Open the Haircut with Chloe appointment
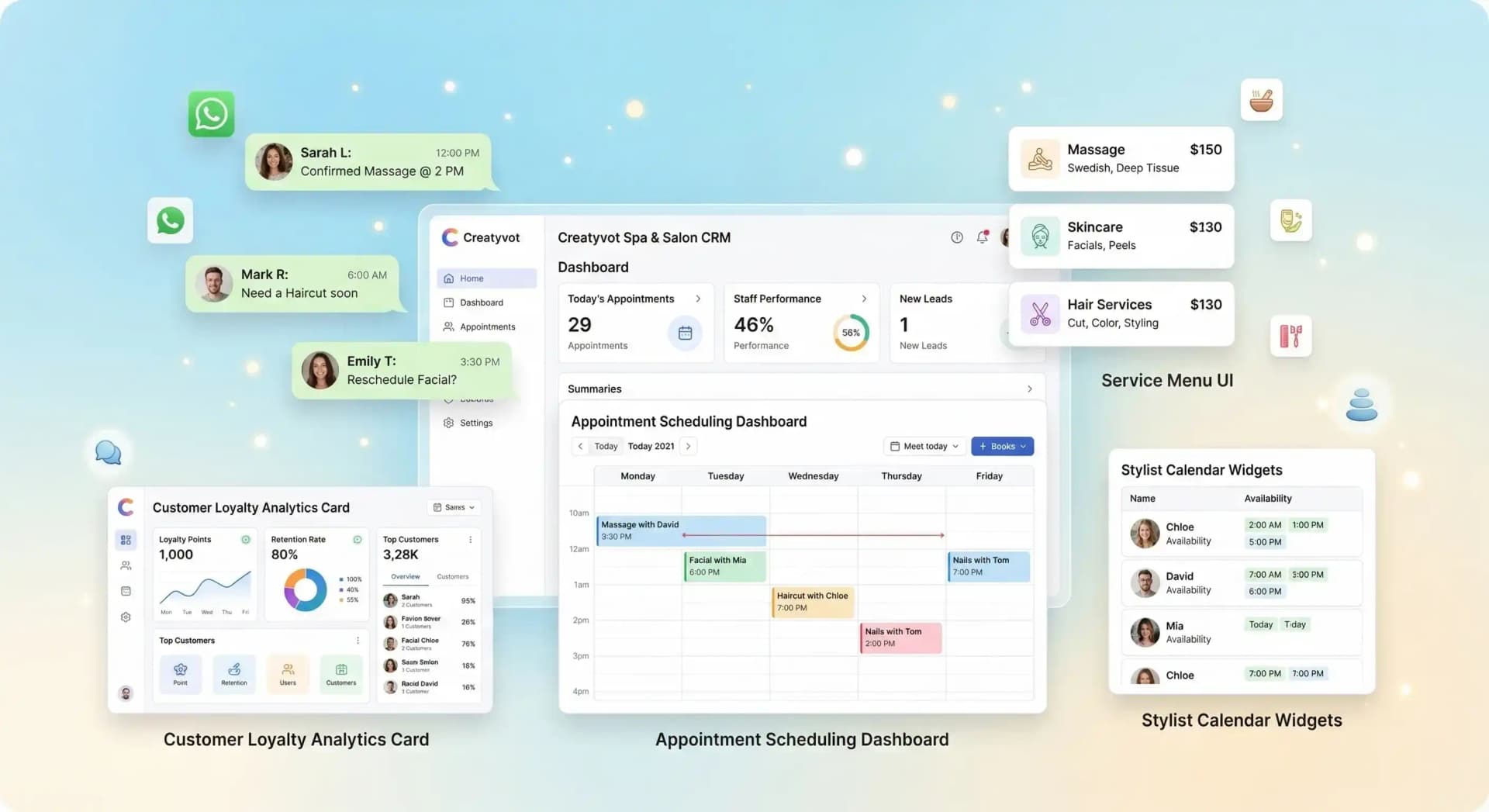The width and height of the screenshot is (1489, 812). pos(812,602)
